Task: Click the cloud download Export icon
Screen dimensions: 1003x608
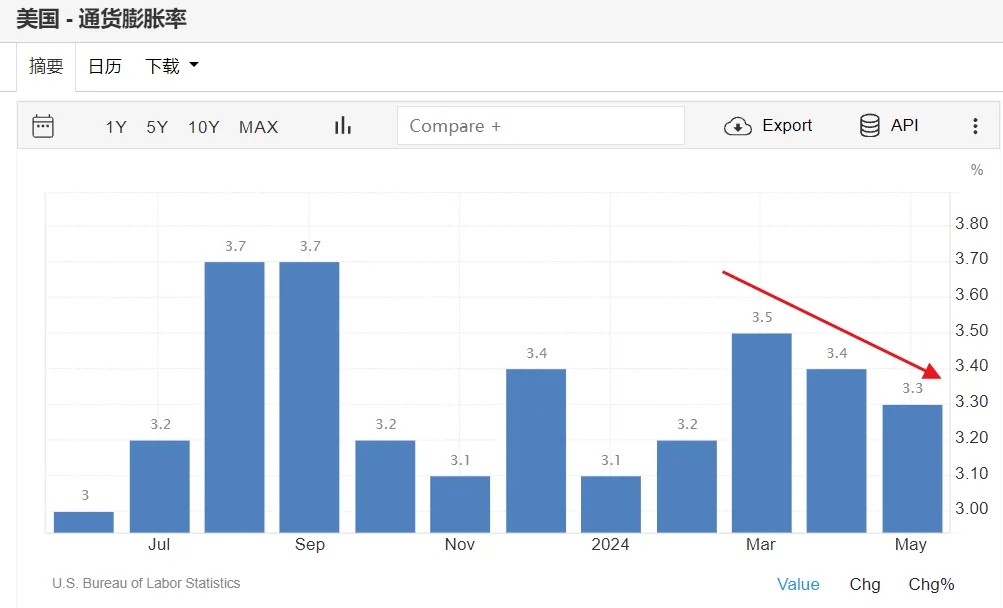Action: (x=738, y=126)
